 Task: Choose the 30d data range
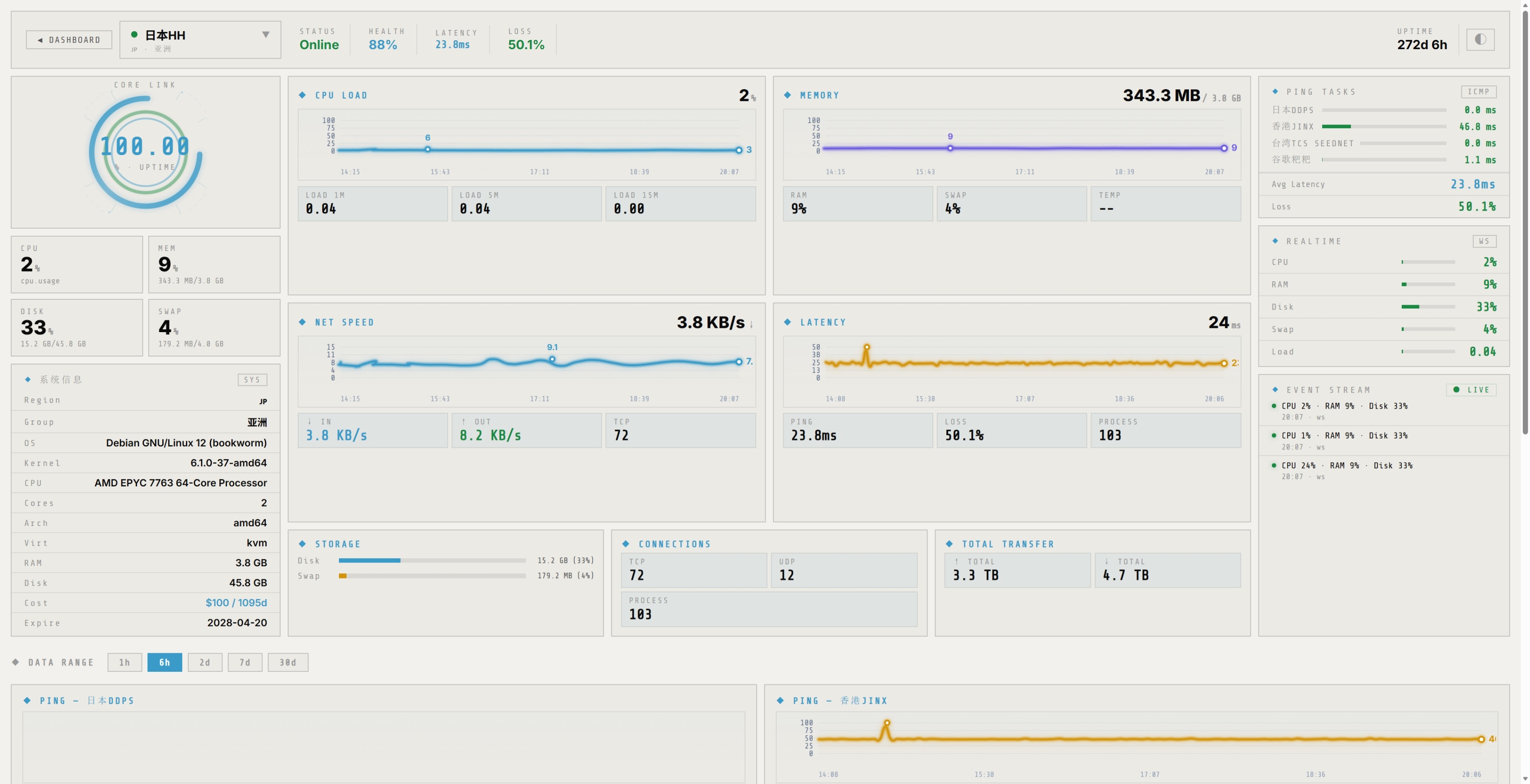pos(288,662)
